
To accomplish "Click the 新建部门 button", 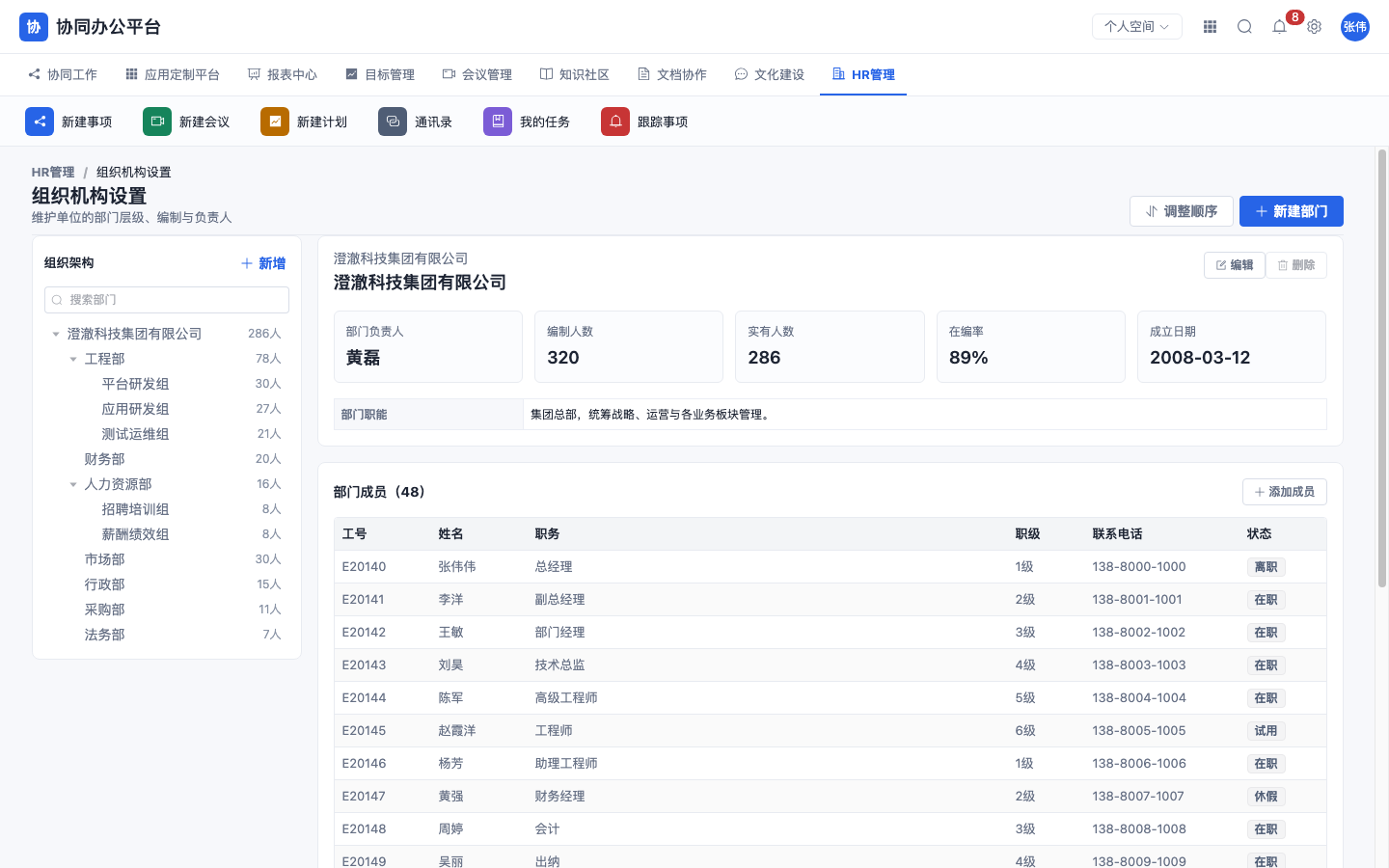I will pos(1292,211).
